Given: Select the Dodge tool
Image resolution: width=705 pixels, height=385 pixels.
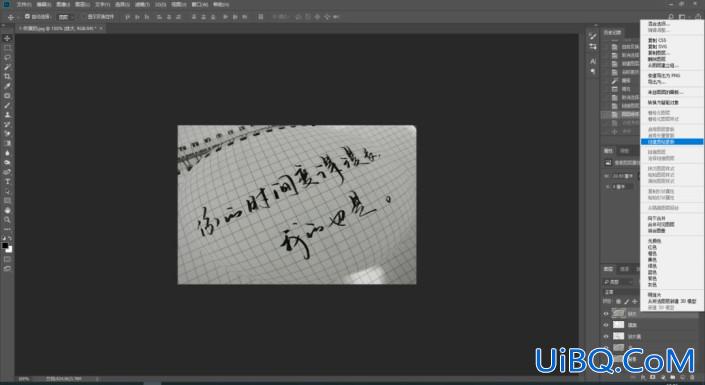Looking at the screenshot, I should pos(7,162).
